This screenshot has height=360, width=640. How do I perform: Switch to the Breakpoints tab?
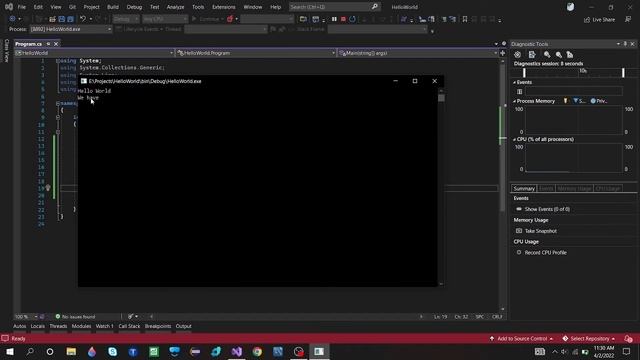(x=158, y=326)
